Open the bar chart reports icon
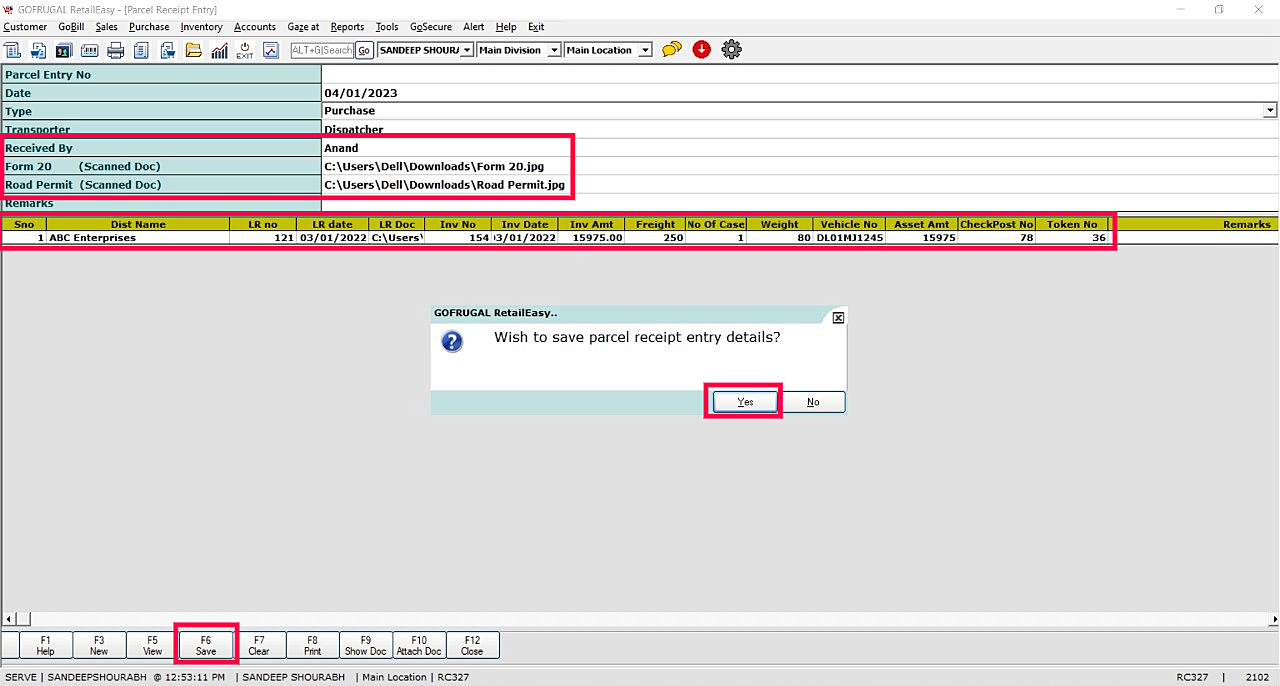The image size is (1280, 686). point(219,50)
